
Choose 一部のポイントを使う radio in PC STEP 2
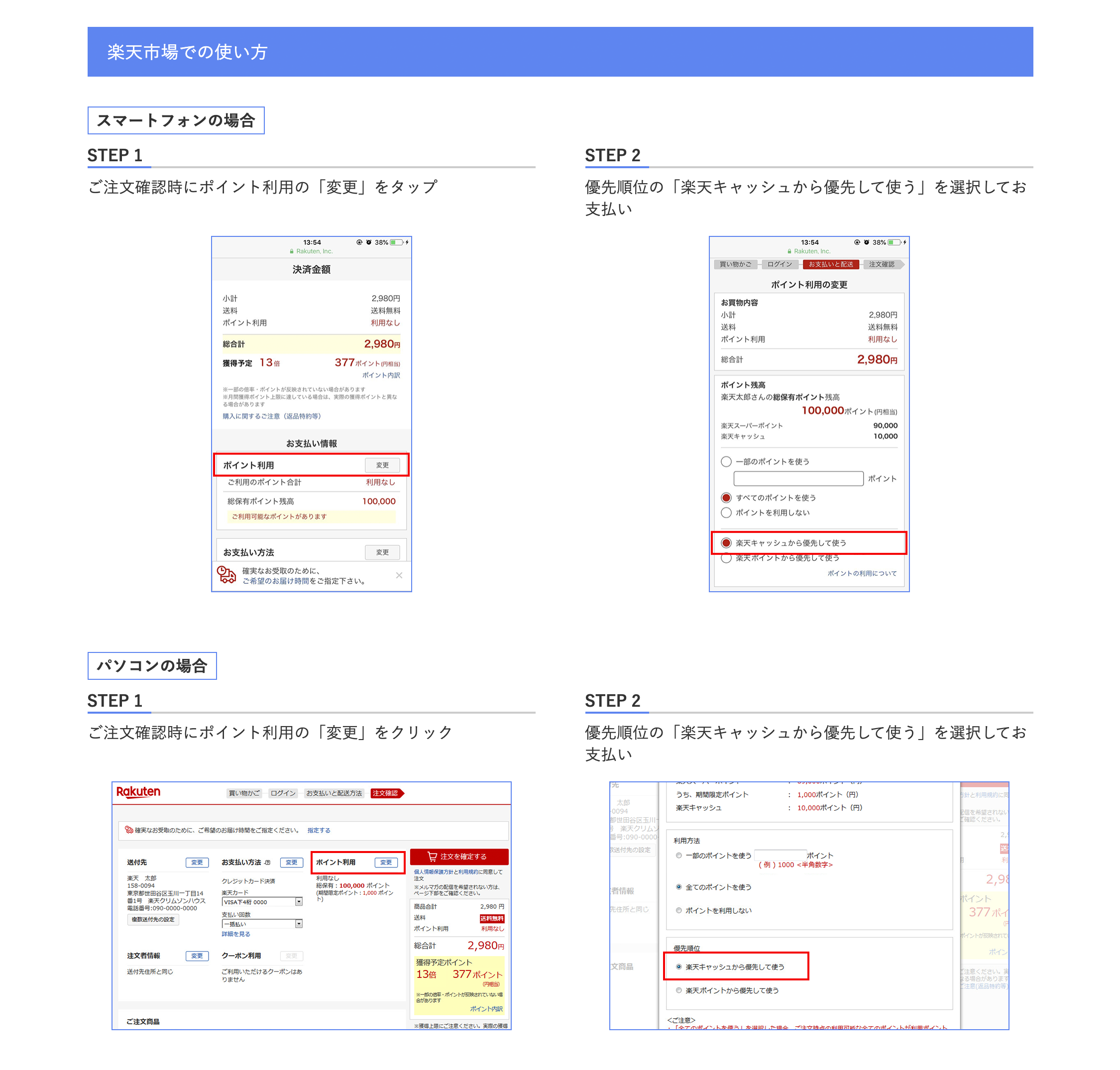point(678,856)
